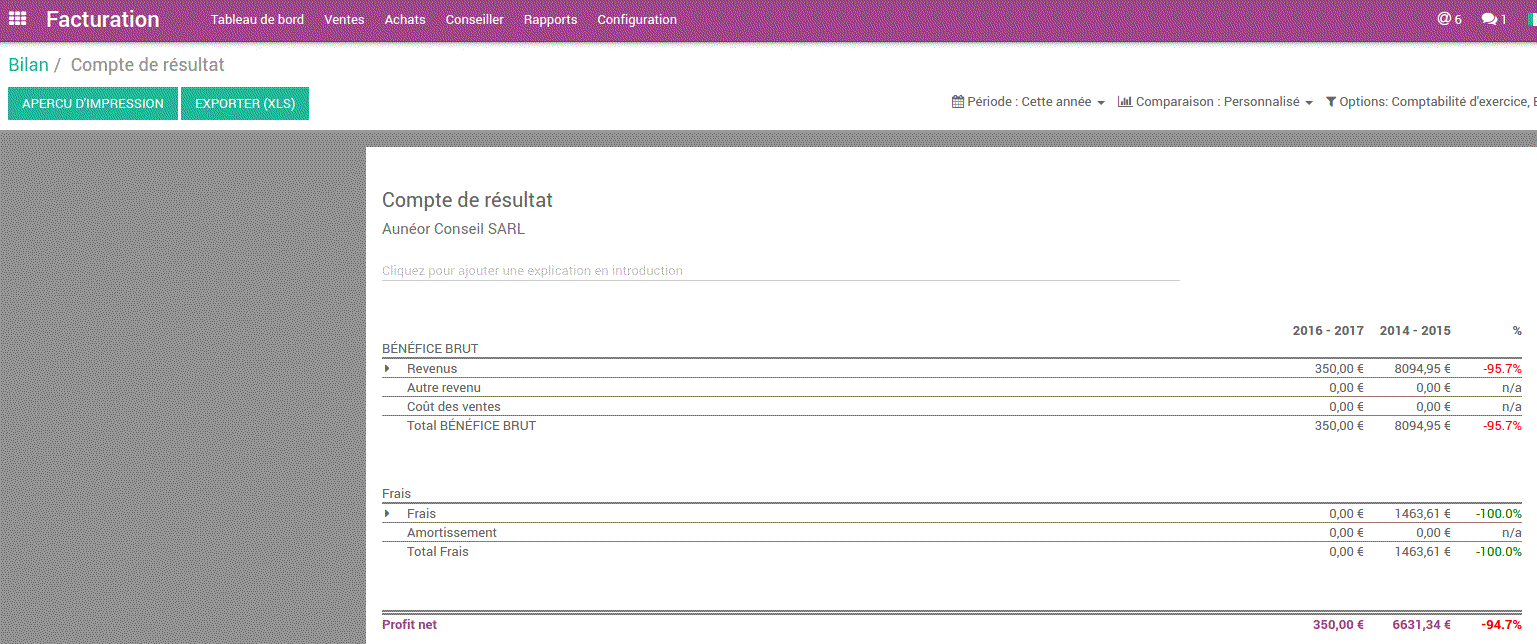Toggle the Frais expansion triangle
The width and height of the screenshot is (1537, 644).
(x=387, y=513)
